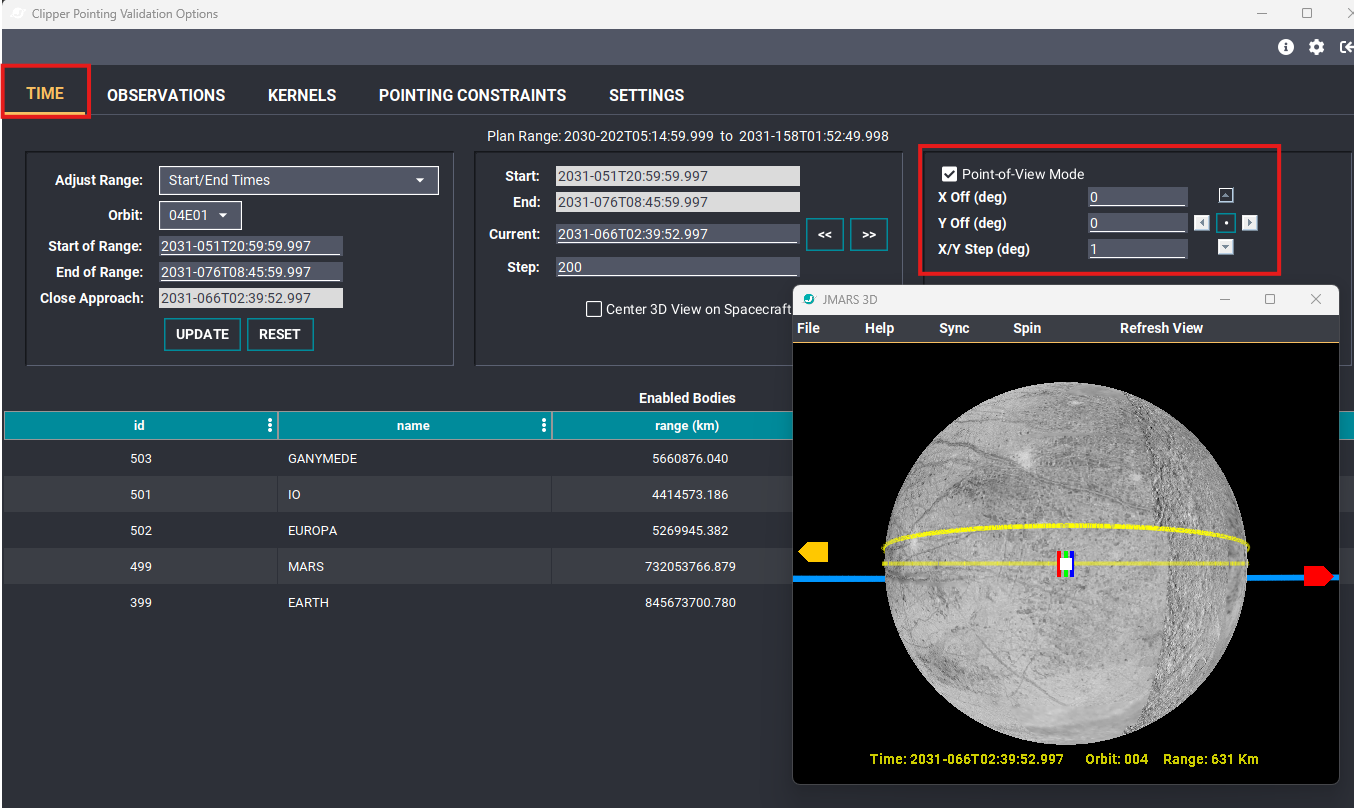Image resolution: width=1354 pixels, height=808 pixels.
Task: Step forward in time with >> button
Action: (x=869, y=234)
